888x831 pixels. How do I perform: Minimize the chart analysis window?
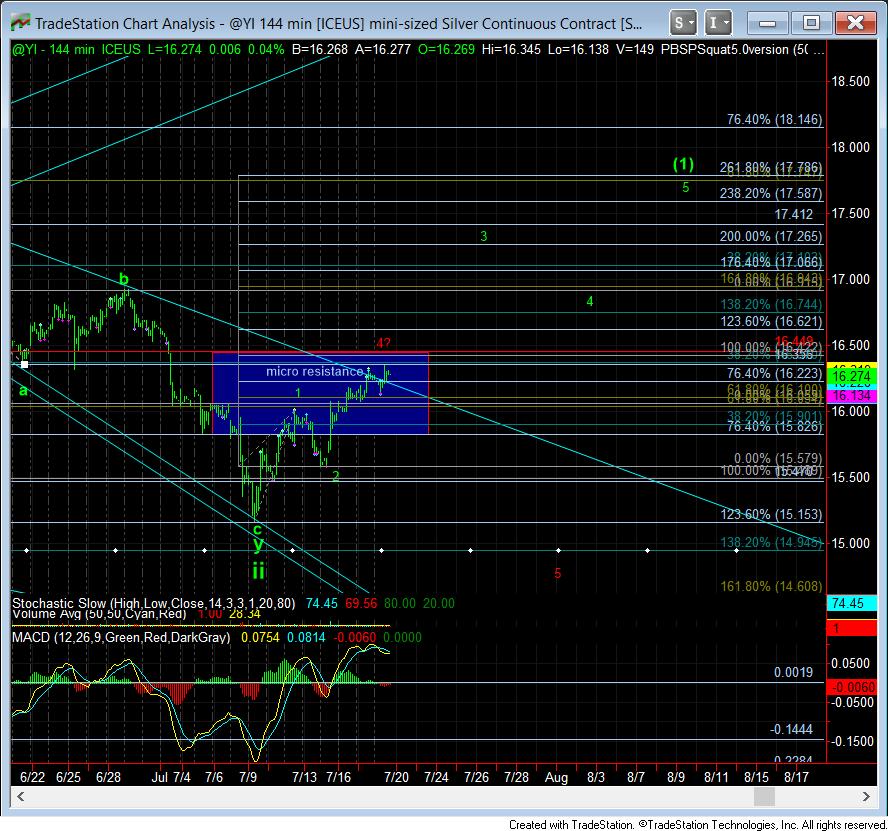coord(767,23)
